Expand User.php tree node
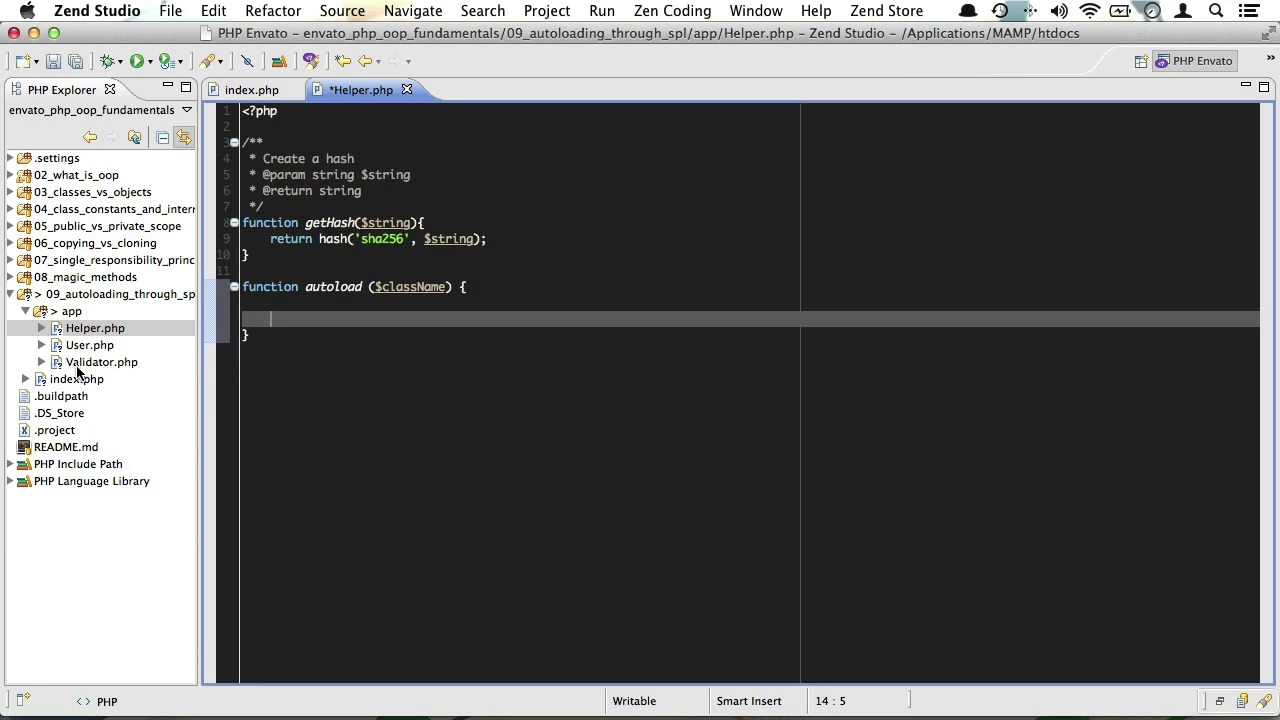 (x=42, y=345)
